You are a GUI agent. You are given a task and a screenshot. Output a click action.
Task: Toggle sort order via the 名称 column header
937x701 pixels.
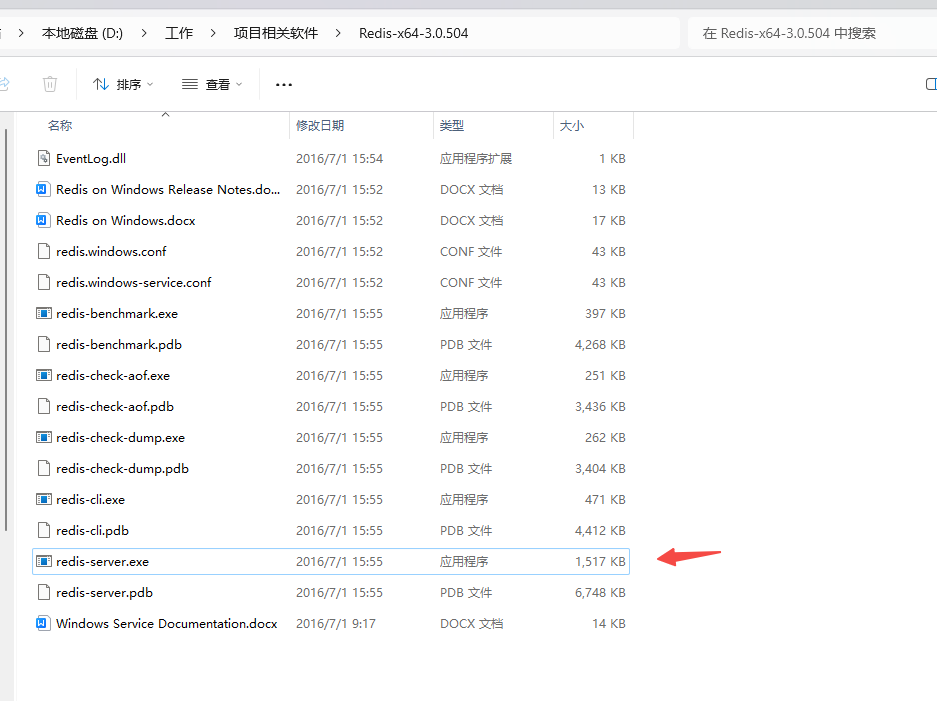tap(60, 125)
